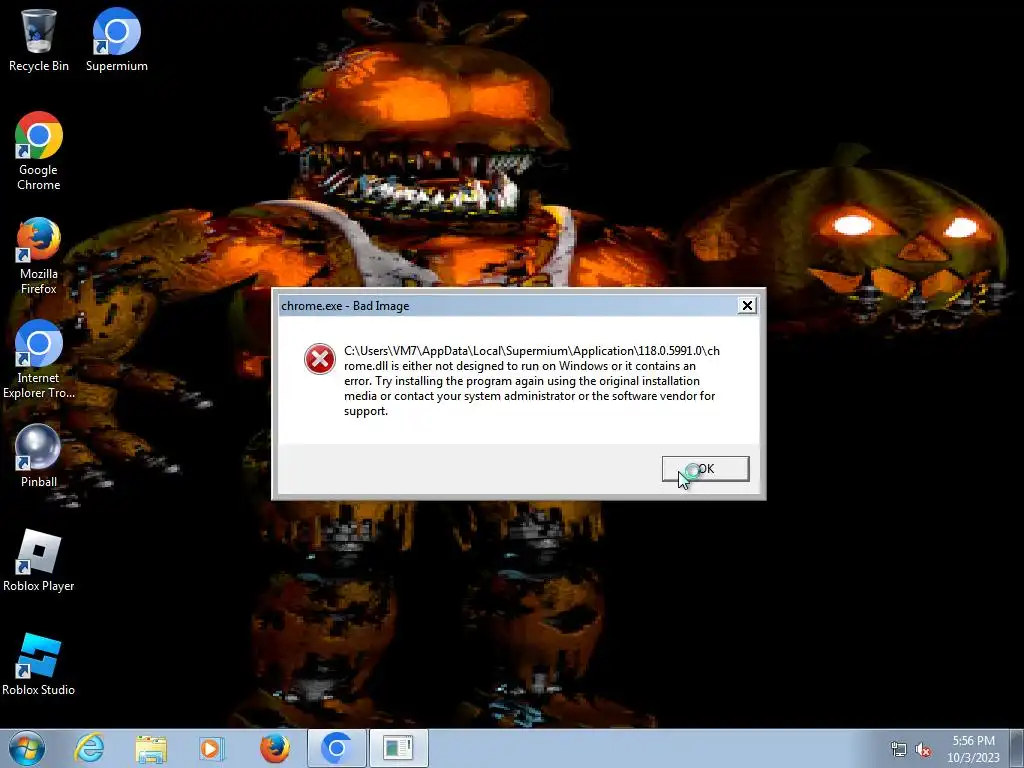Click the red error icon in dialog
This screenshot has width=1024, height=768.
click(320, 359)
